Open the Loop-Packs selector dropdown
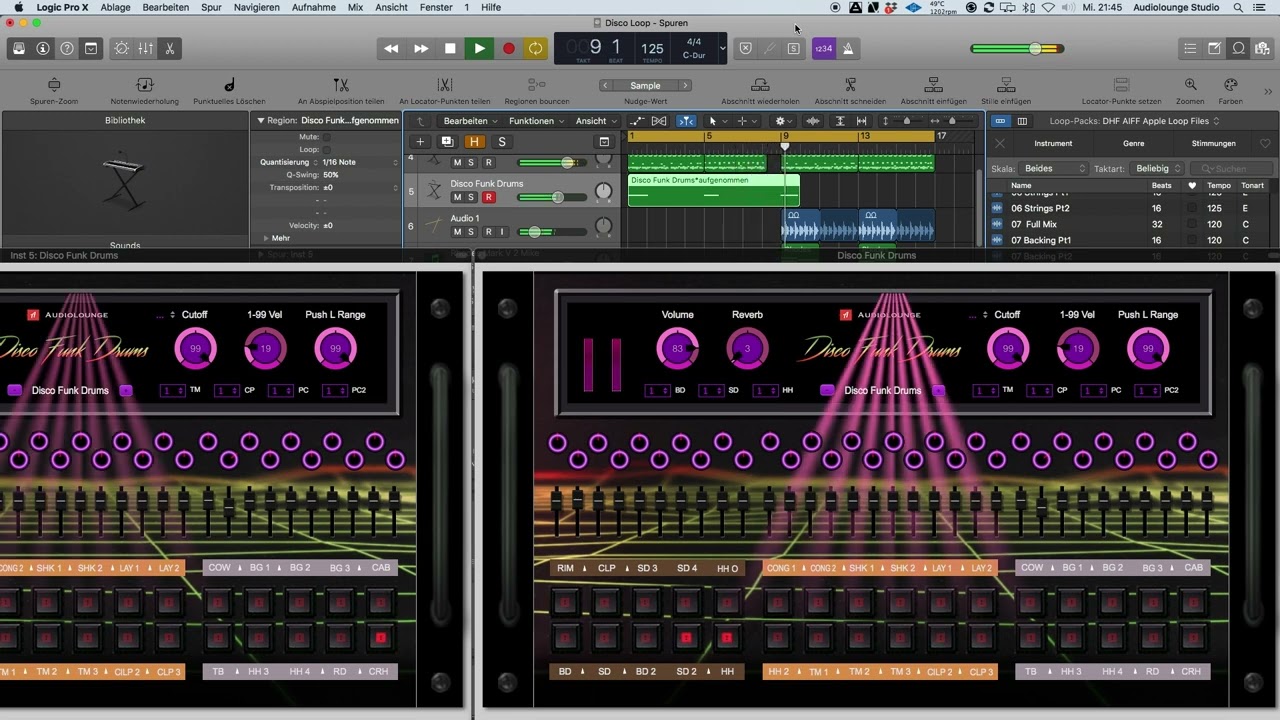Image resolution: width=1280 pixels, height=720 pixels. tap(1162, 121)
